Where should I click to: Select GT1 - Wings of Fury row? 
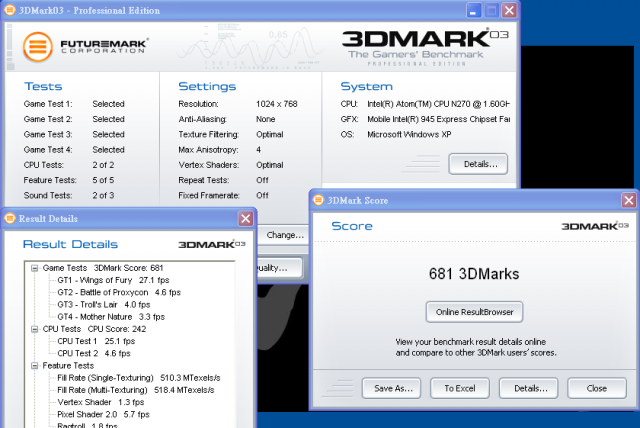(113, 280)
